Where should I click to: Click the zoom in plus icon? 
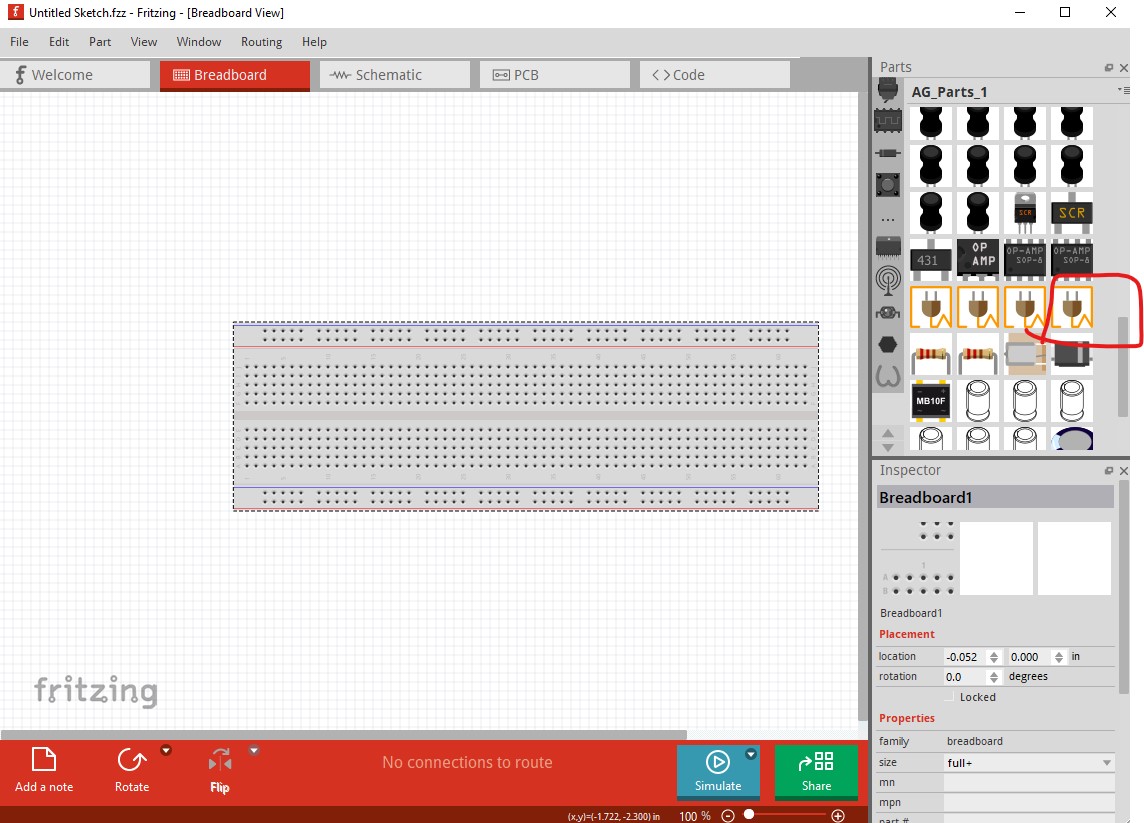838,816
